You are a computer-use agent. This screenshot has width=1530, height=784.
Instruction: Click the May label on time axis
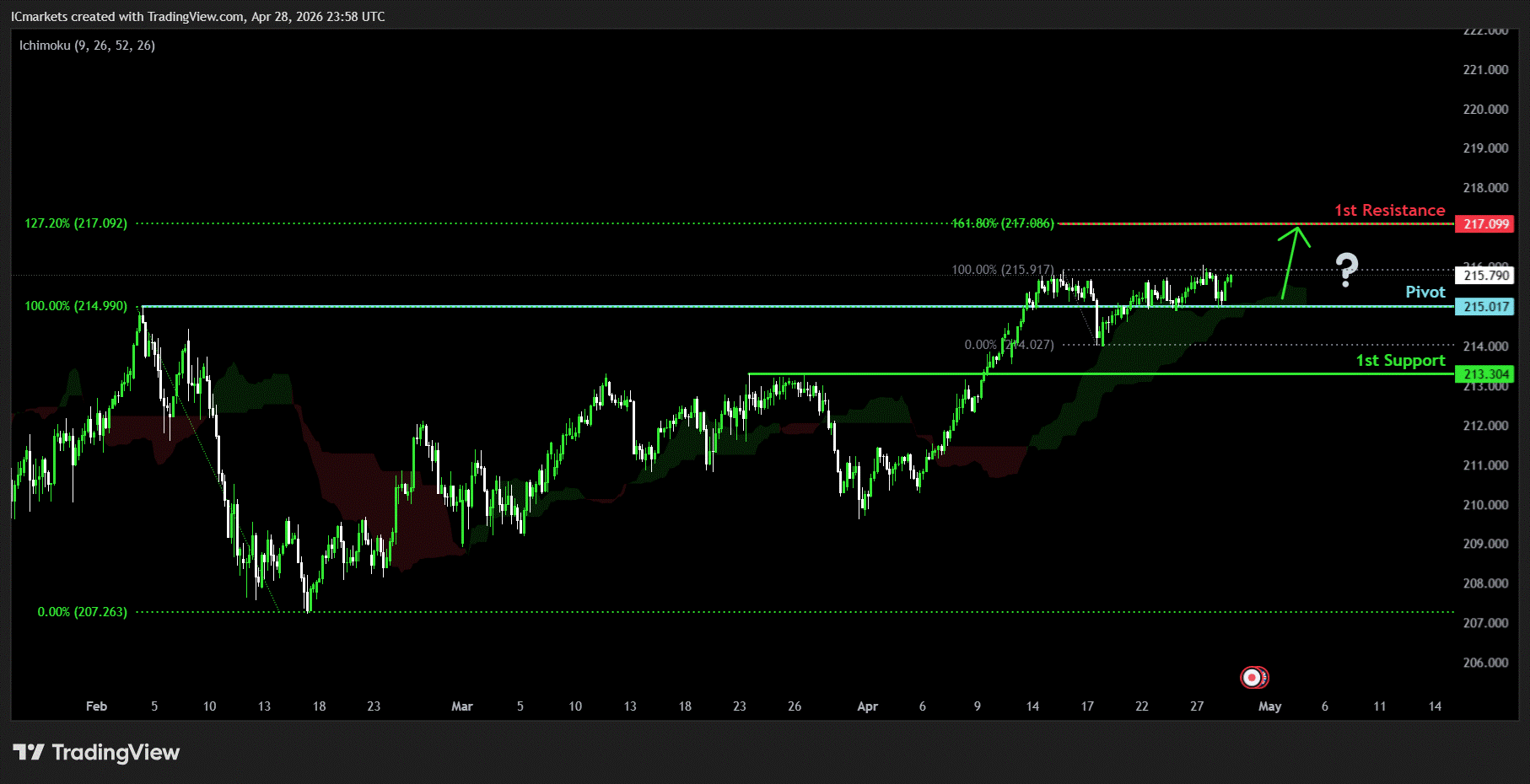click(x=1269, y=706)
